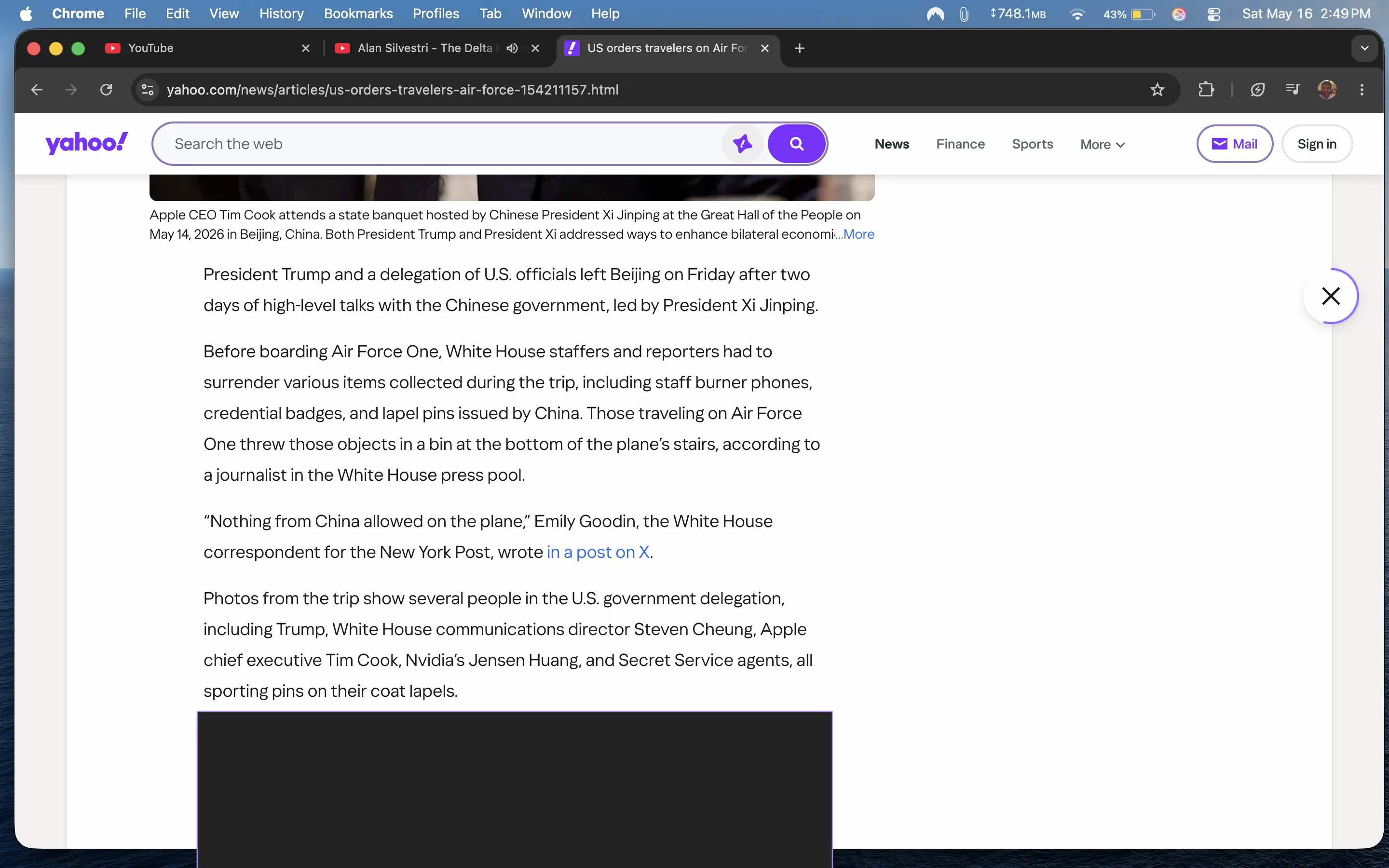This screenshot has height=868, width=1389.
Task: Open battery status in menu bar
Action: pos(1129,14)
